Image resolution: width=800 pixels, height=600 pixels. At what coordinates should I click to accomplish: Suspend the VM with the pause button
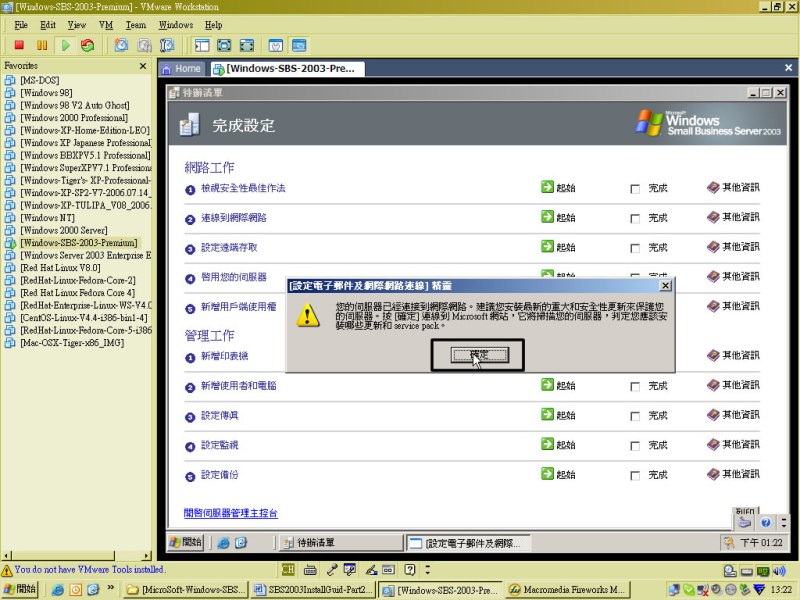coord(42,45)
